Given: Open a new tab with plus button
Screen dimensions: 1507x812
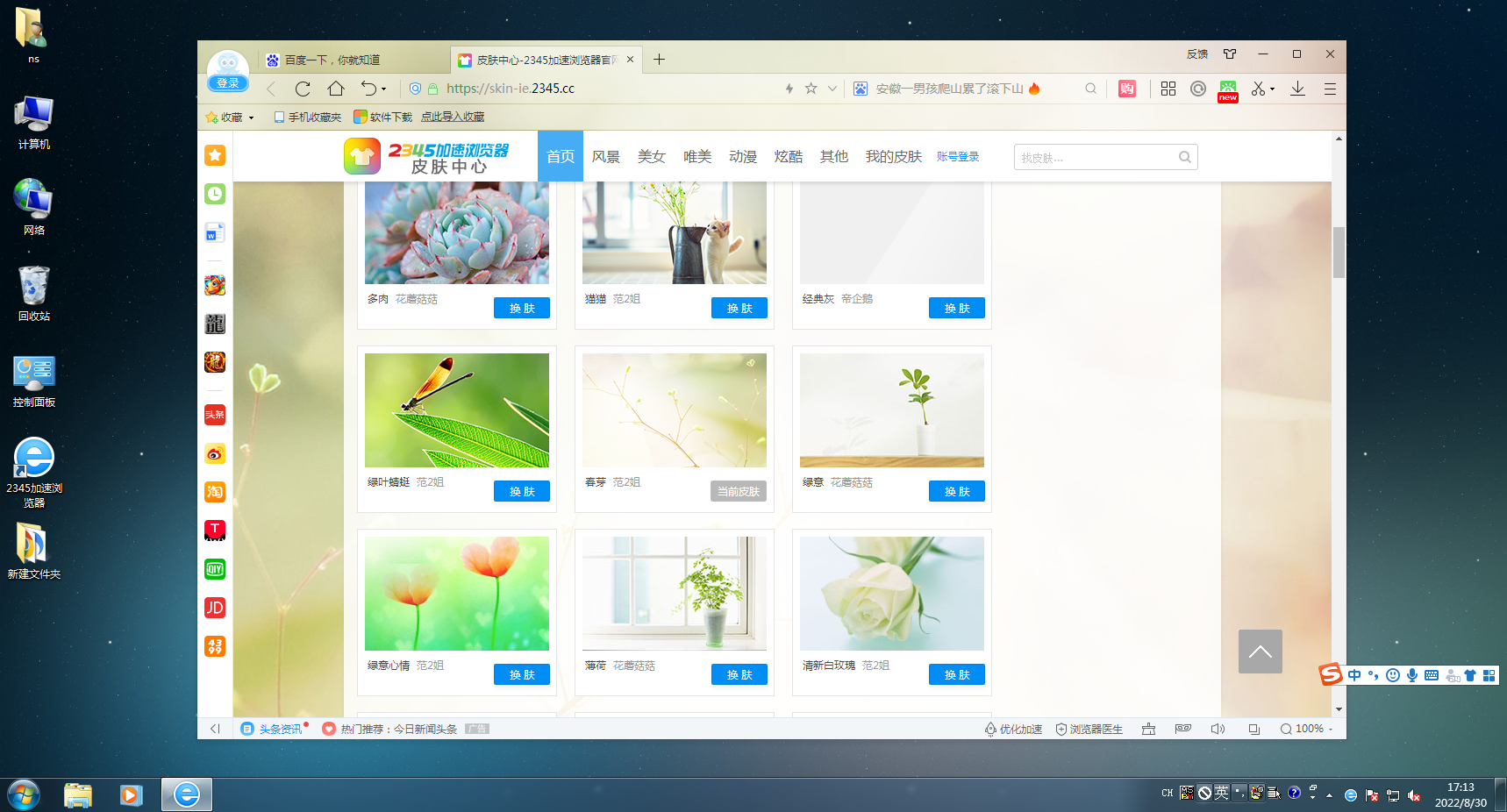Looking at the screenshot, I should click(x=659, y=60).
